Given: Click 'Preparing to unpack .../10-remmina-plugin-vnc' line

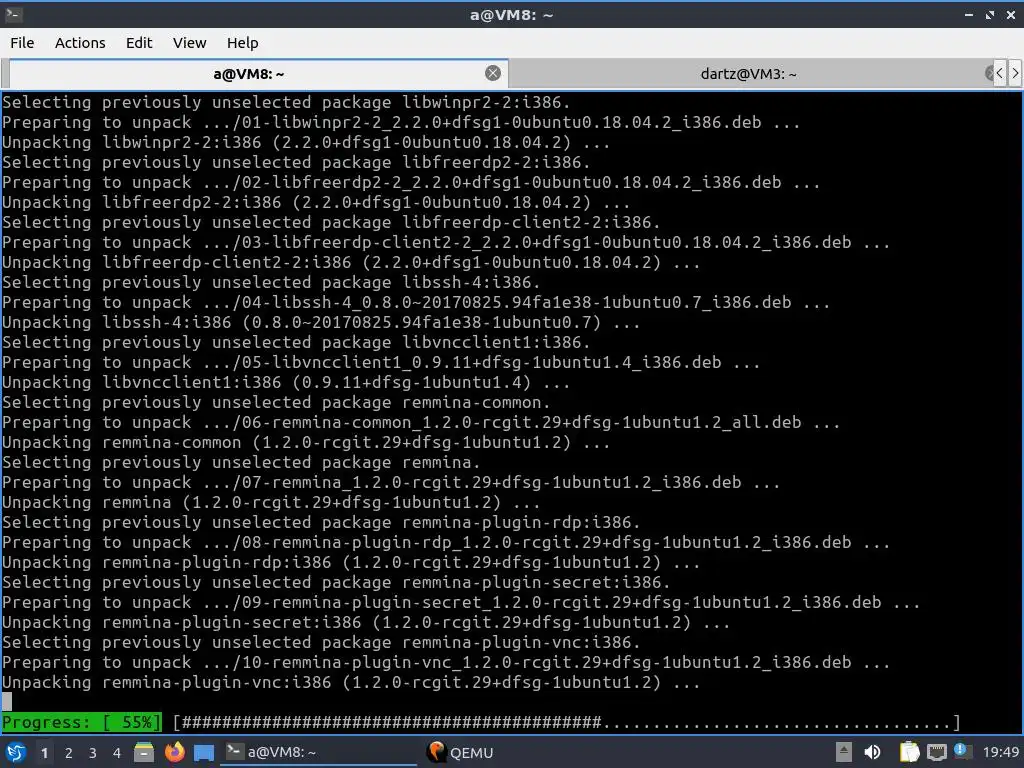Looking at the screenshot, I should click(446, 662).
